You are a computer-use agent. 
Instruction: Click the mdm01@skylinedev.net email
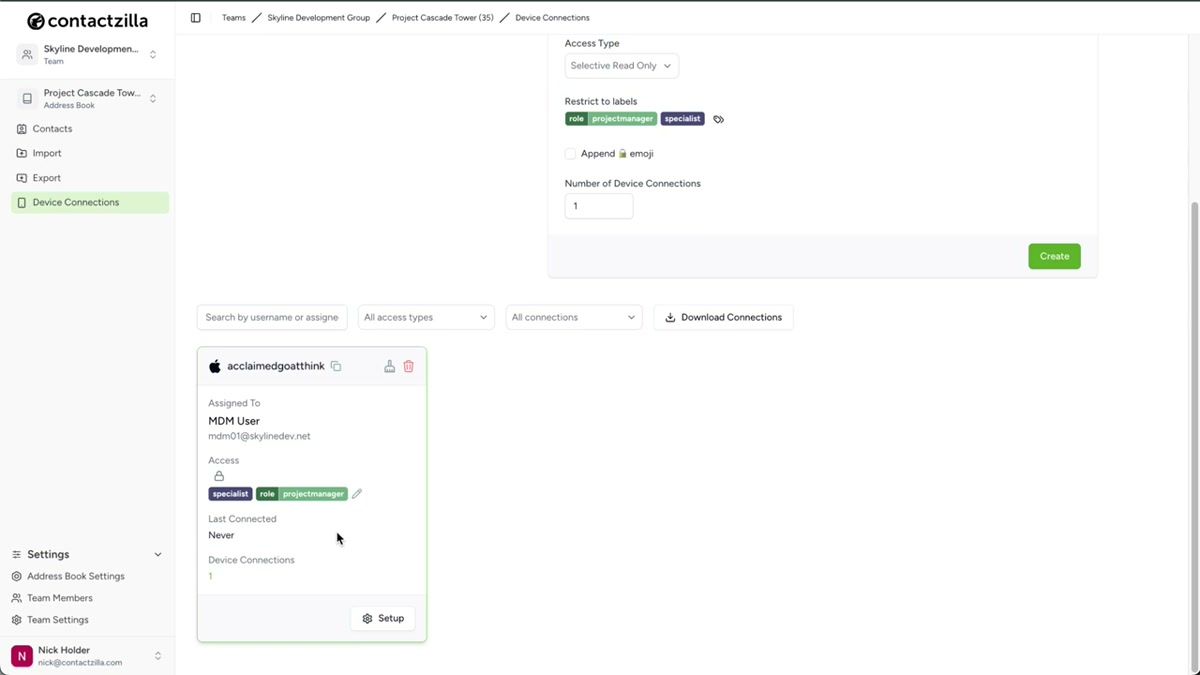(259, 437)
